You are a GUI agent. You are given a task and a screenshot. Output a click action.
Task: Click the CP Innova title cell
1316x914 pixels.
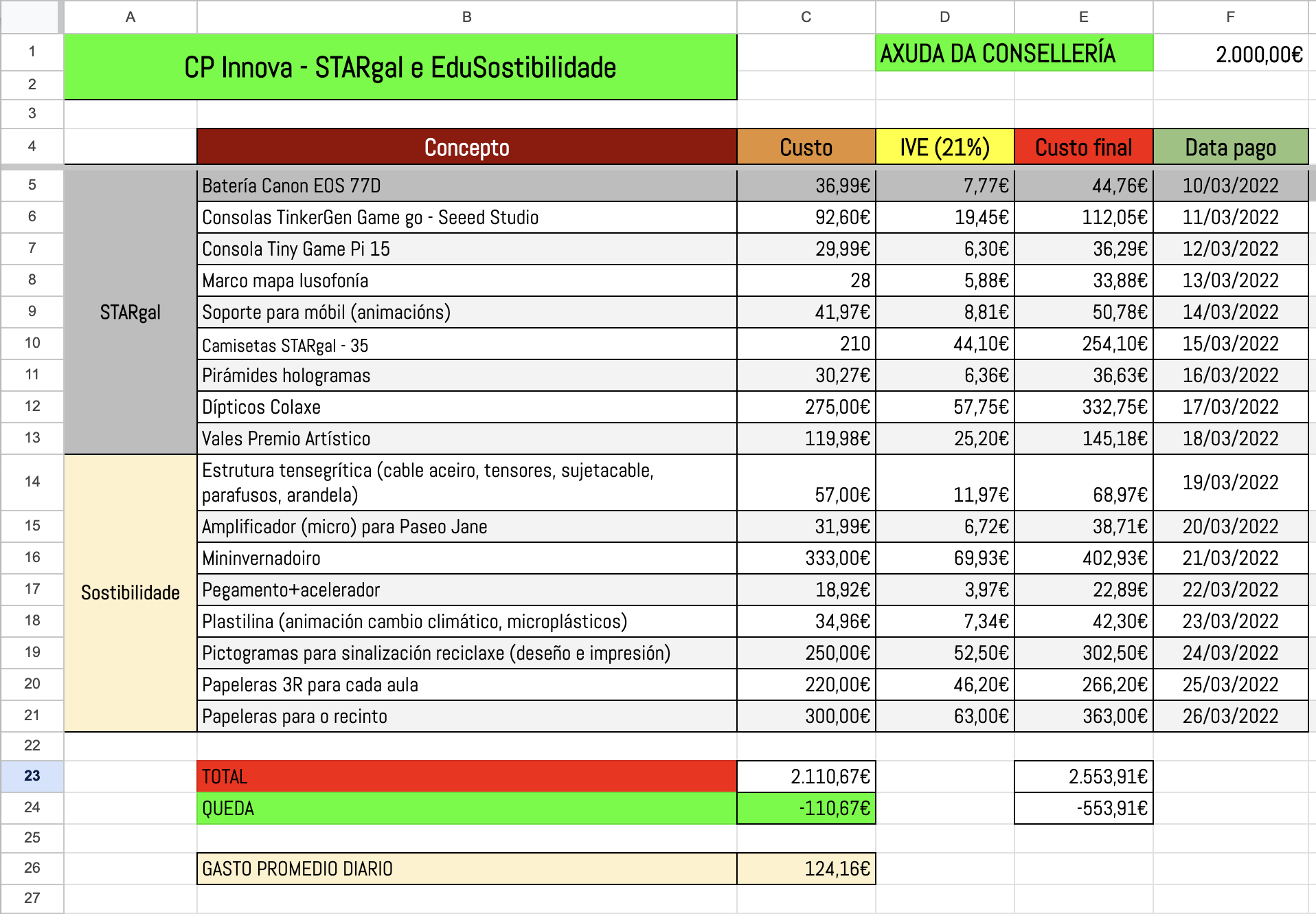tap(400, 67)
